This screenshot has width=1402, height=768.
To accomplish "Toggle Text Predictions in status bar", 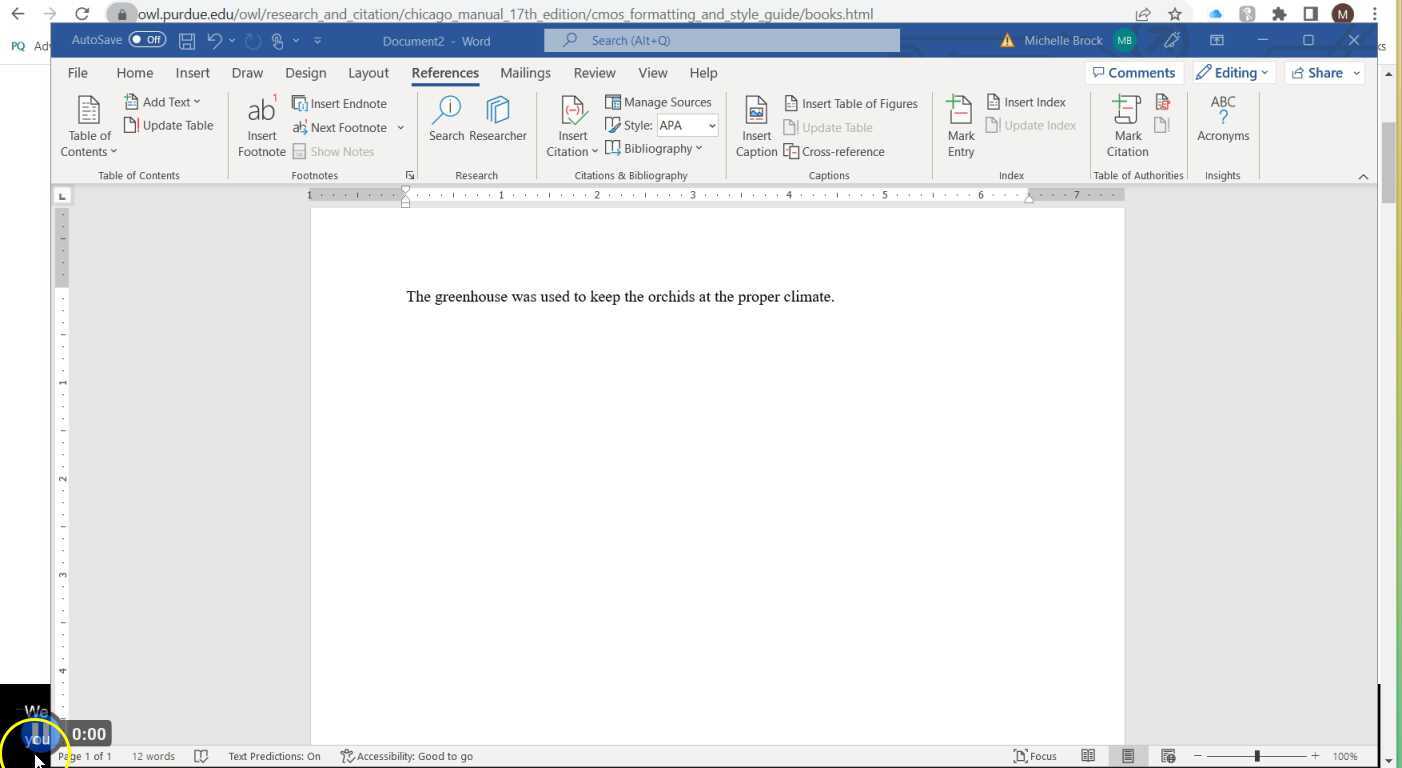I will coord(274,756).
